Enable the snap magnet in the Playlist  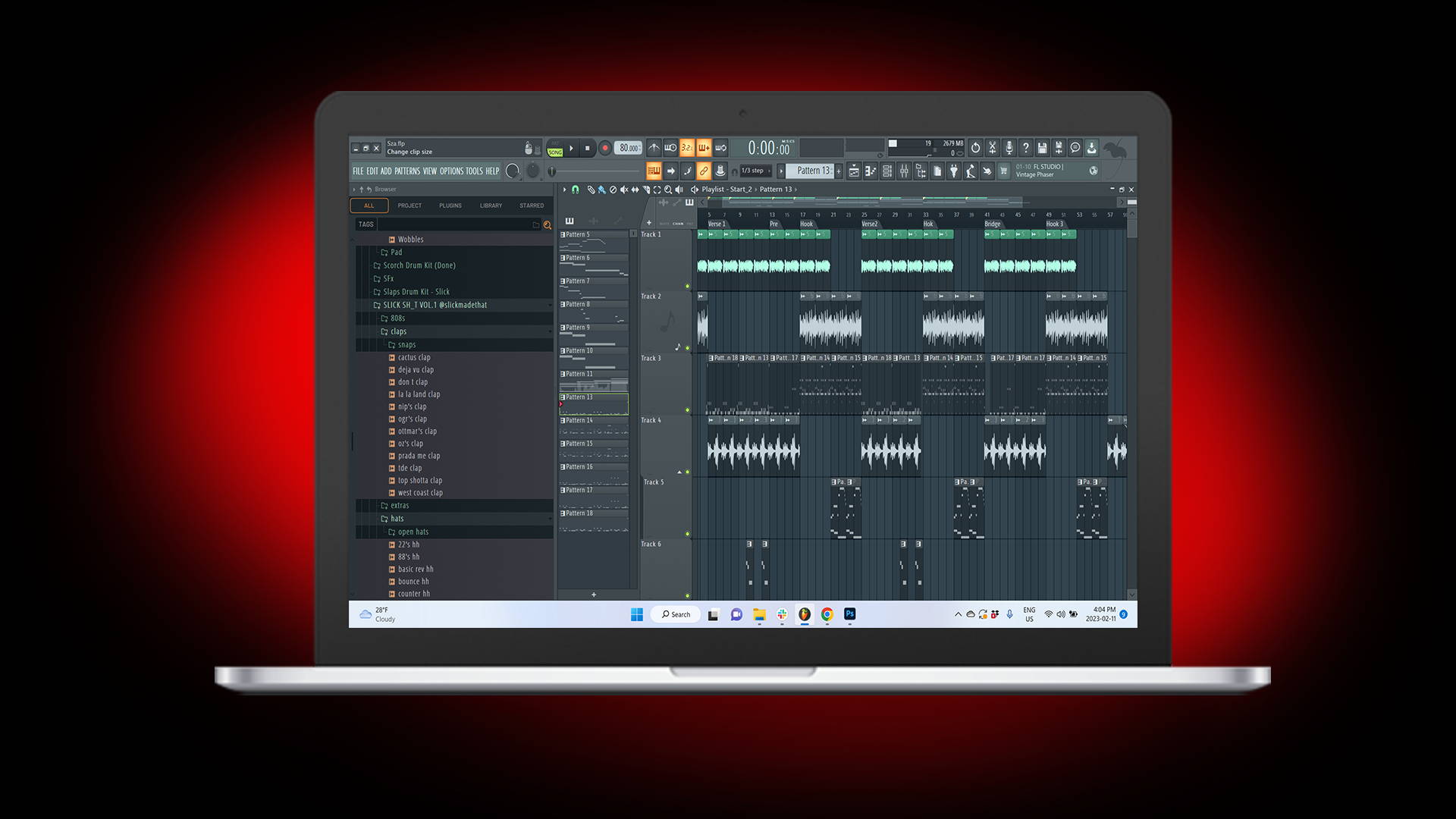point(576,190)
